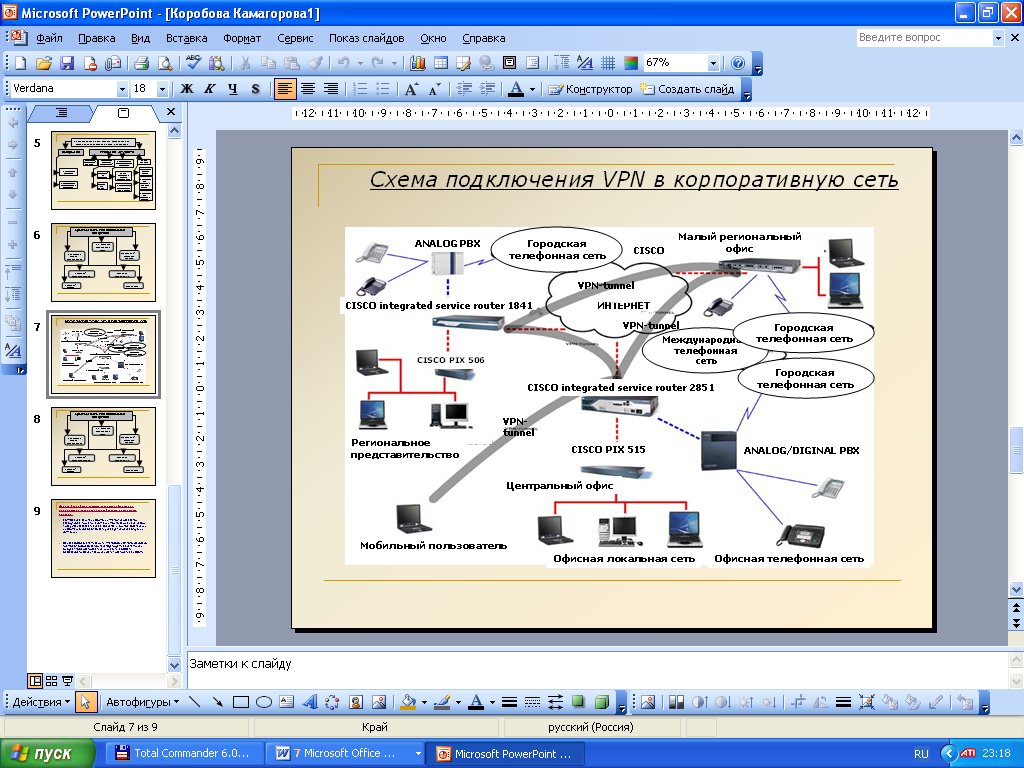Align text right
The image size is (1024, 768).
click(x=331, y=89)
